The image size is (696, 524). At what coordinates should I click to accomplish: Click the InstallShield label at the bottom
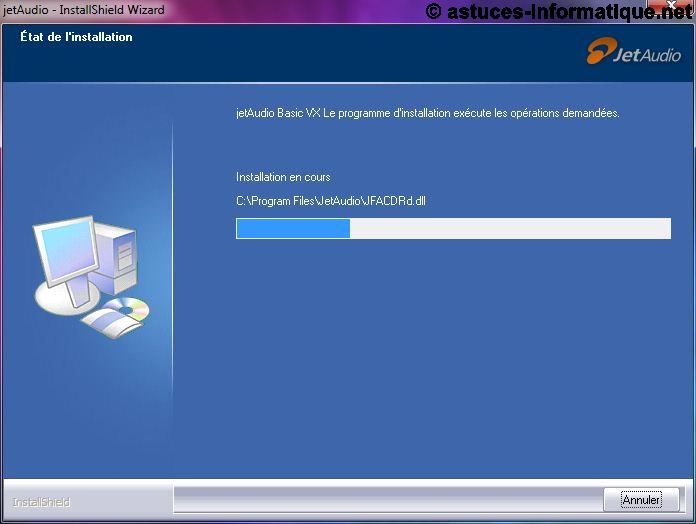click(x=41, y=502)
